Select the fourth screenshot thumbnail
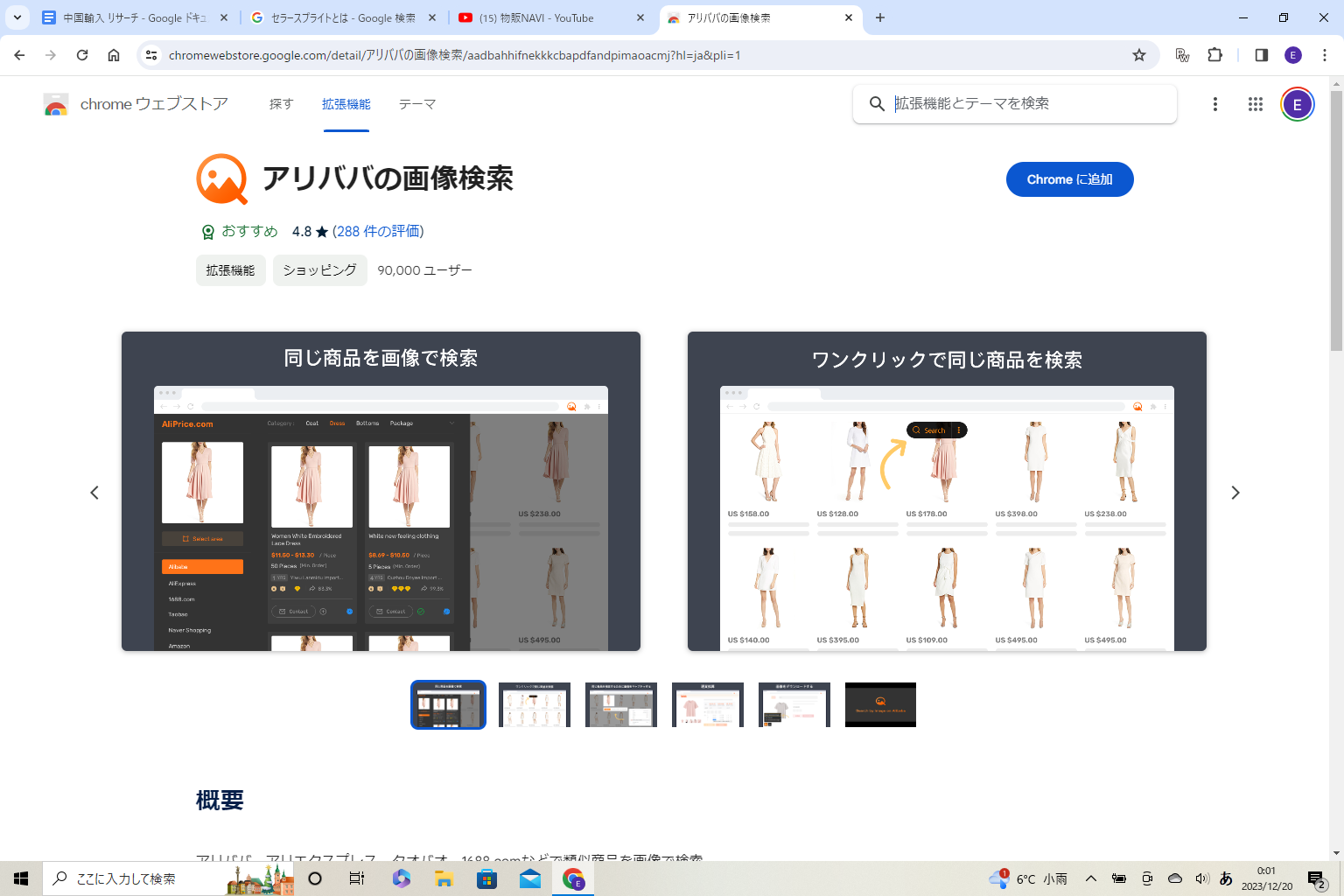Viewport: 1344px width, 896px height. coord(708,704)
